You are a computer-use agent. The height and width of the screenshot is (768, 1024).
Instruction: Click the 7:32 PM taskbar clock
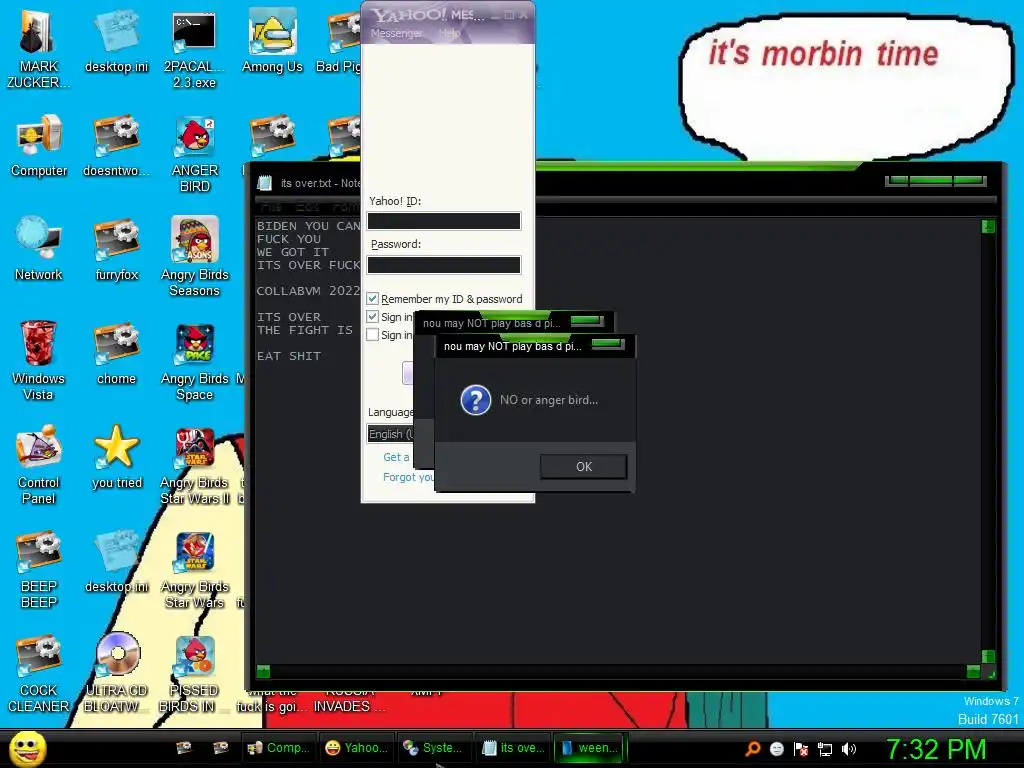(936, 749)
